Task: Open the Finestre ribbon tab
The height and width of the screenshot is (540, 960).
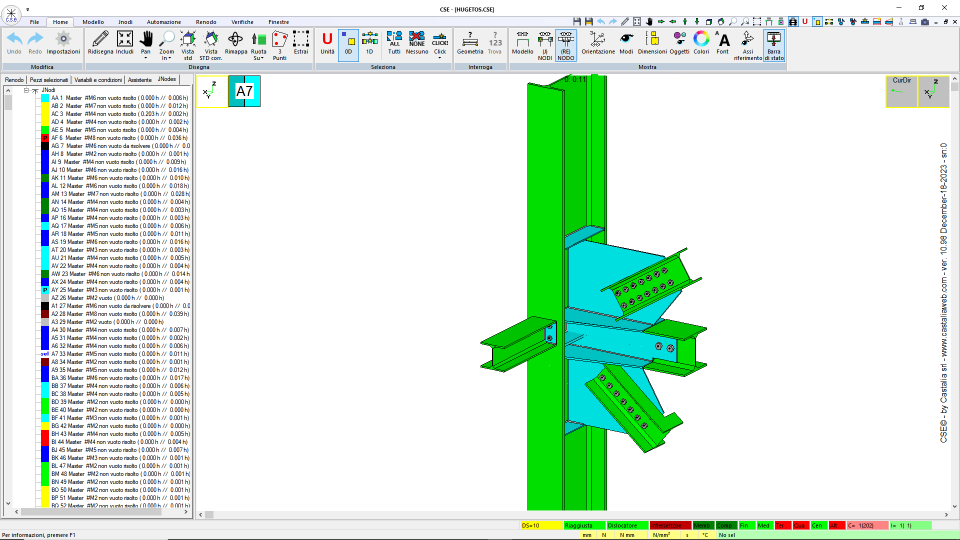Action: (279, 22)
